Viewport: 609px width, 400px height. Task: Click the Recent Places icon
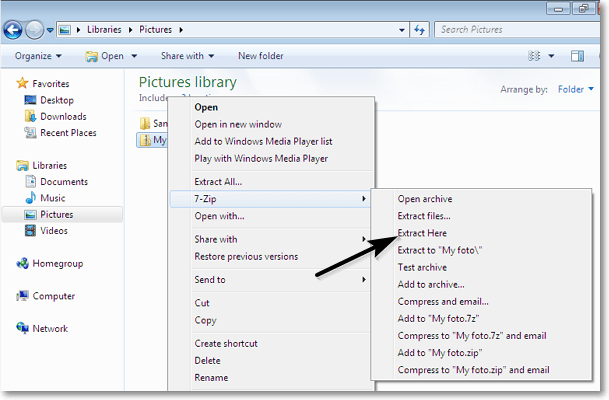pyautogui.click(x=30, y=133)
